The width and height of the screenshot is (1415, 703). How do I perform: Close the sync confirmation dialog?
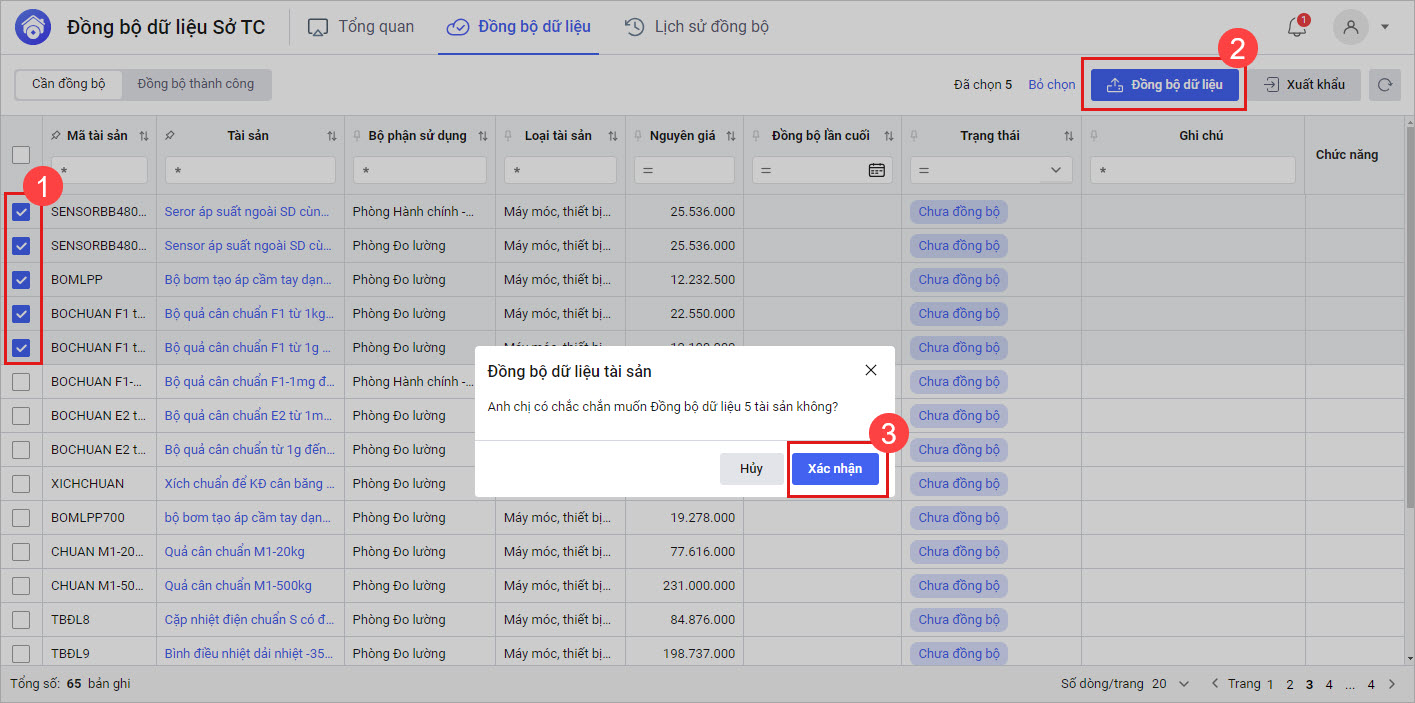click(x=871, y=370)
